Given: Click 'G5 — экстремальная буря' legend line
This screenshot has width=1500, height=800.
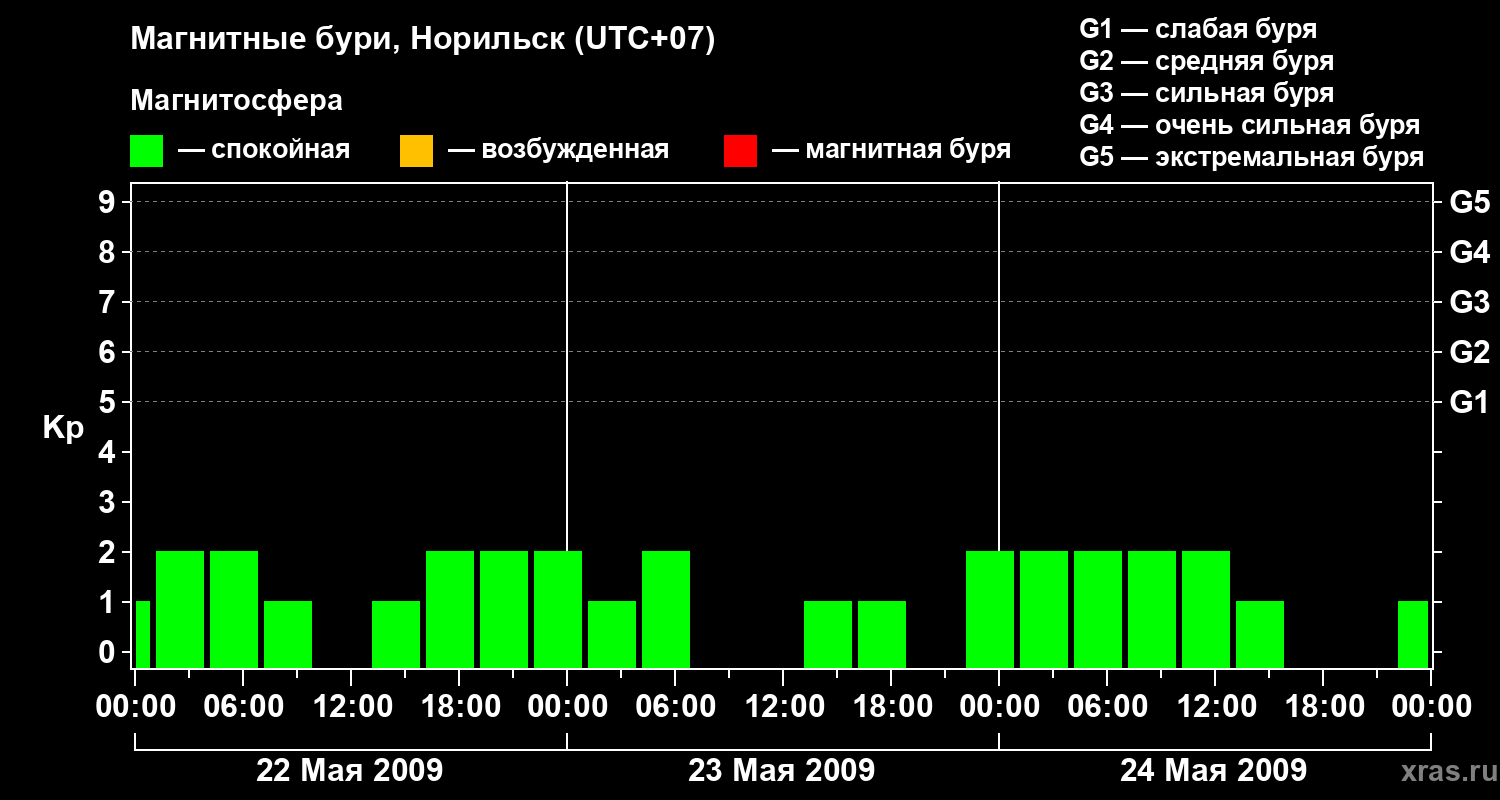Looking at the screenshot, I should (x=1252, y=157).
